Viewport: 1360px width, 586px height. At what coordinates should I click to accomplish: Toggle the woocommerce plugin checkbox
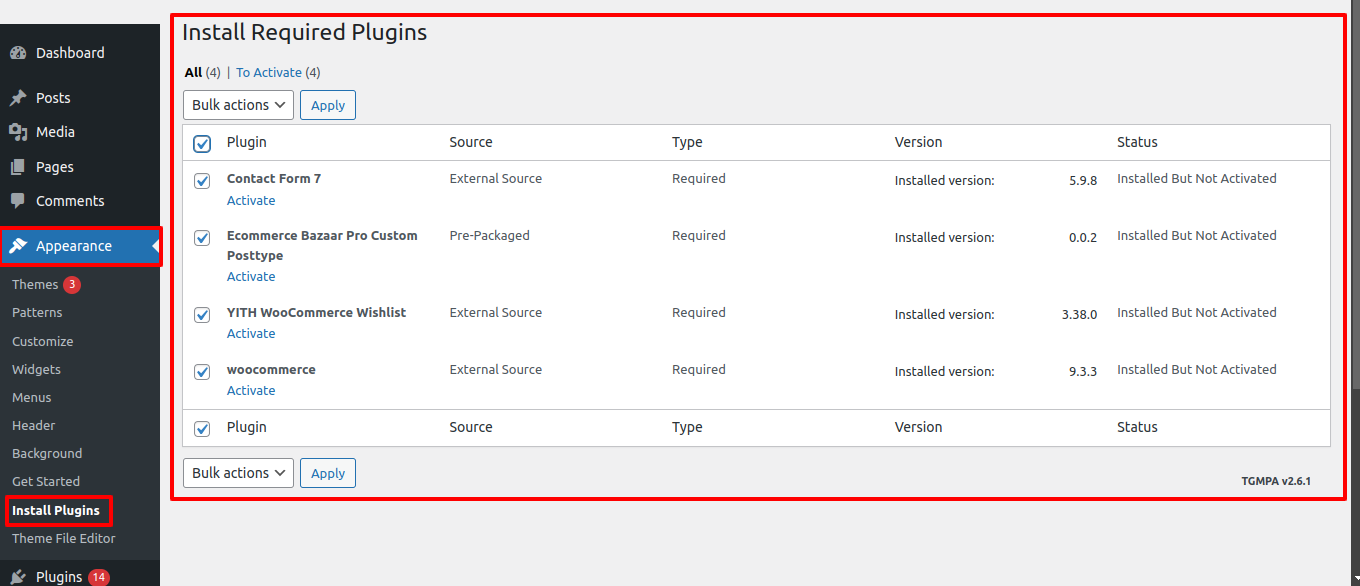(x=202, y=372)
